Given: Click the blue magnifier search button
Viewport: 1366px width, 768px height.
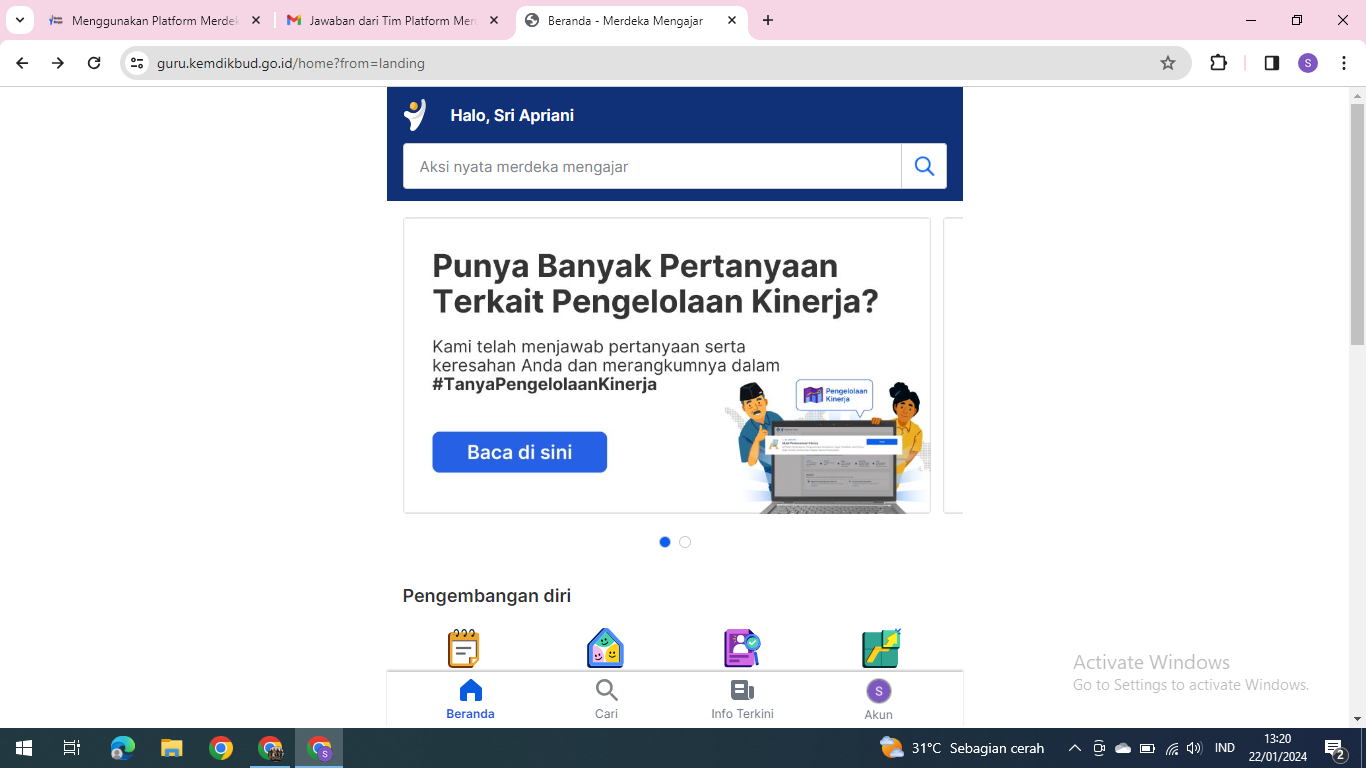Looking at the screenshot, I should tap(924, 166).
